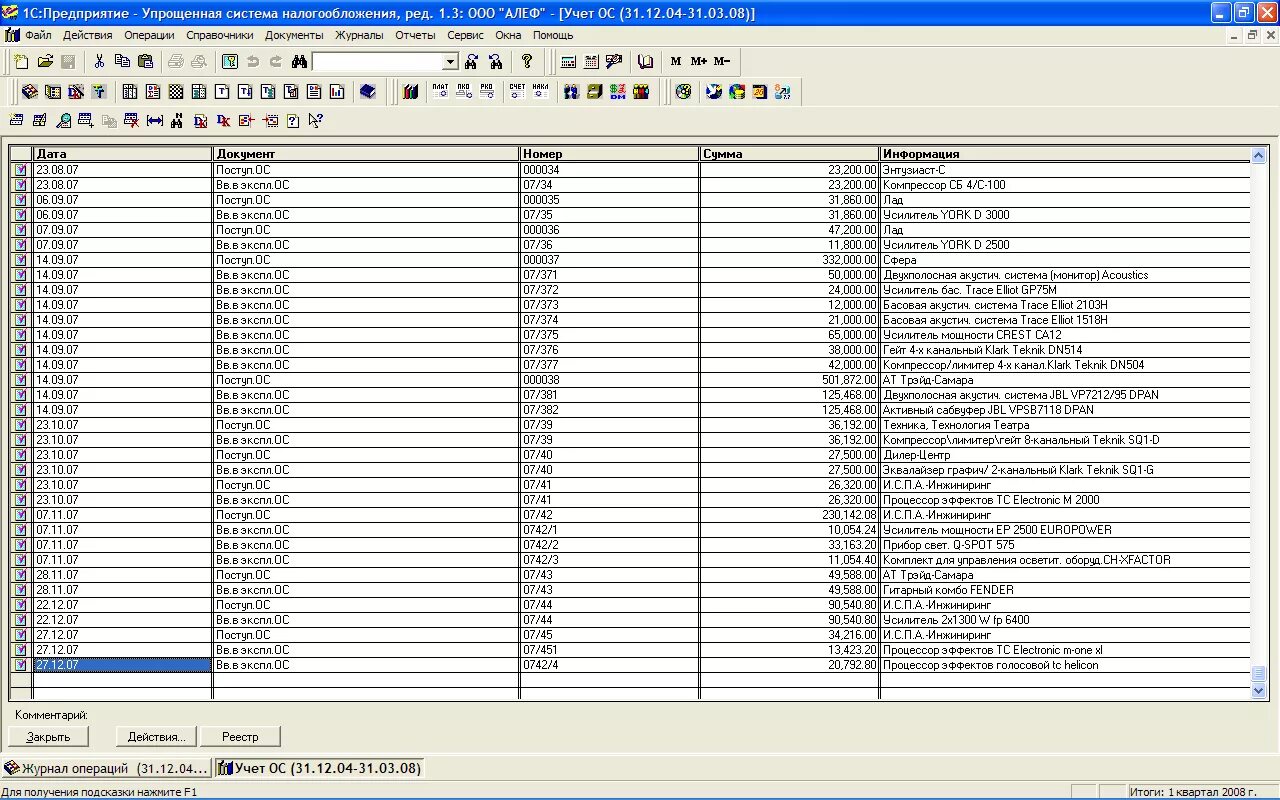Click the colored books journals icon
This screenshot has height=800, width=1280.
point(410,91)
